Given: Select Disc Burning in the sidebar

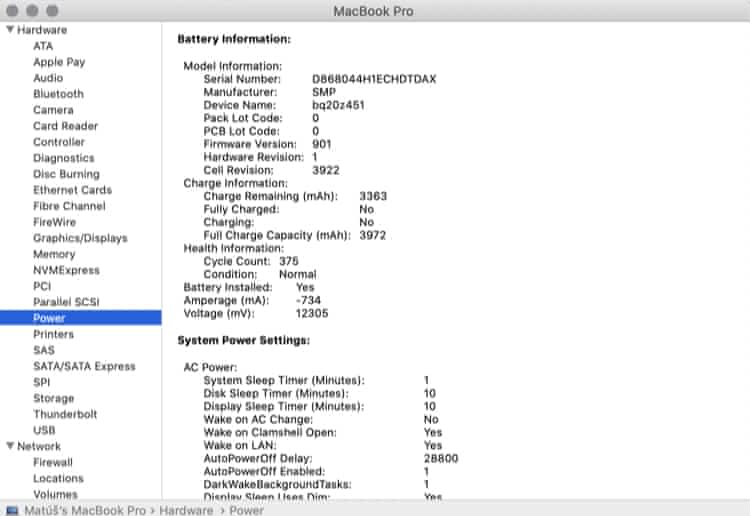Looking at the screenshot, I should click(66, 174).
